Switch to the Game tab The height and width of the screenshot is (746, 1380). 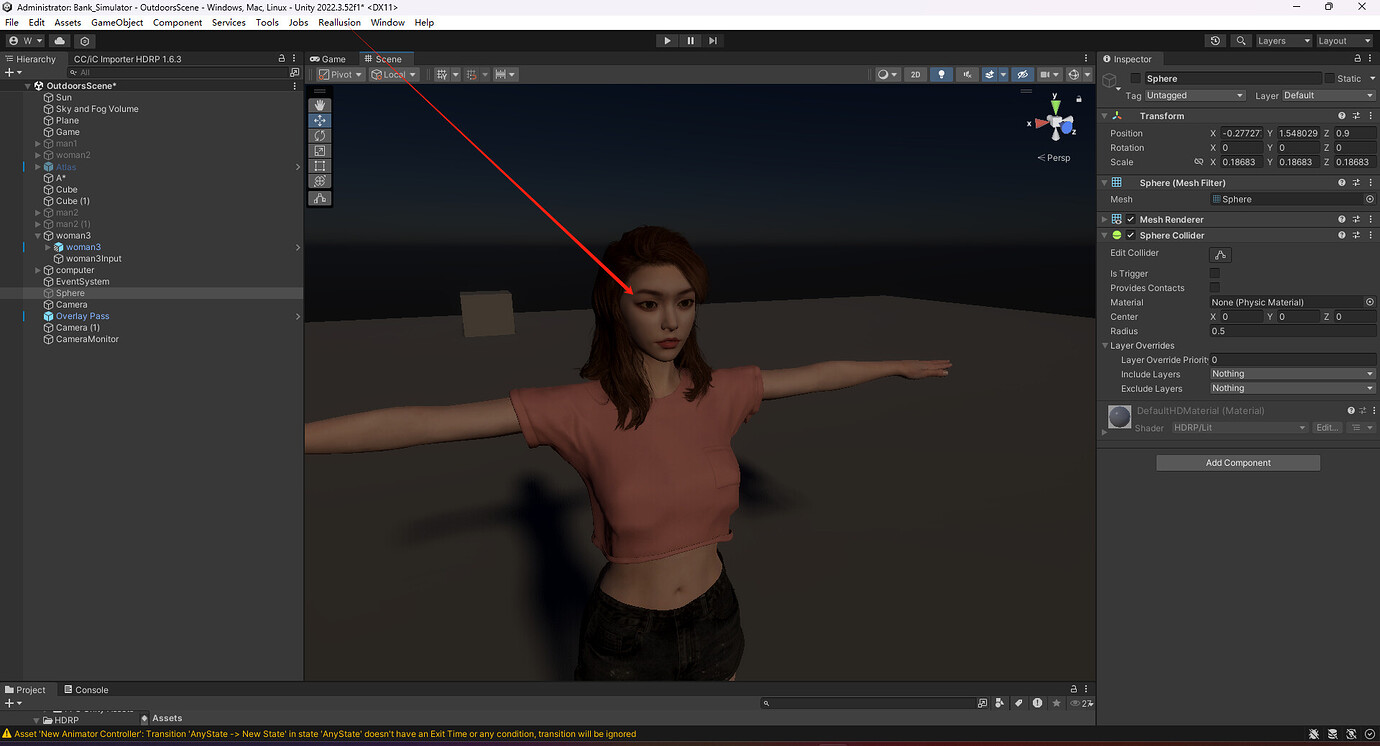pyautogui.click(x=328, y=58)
